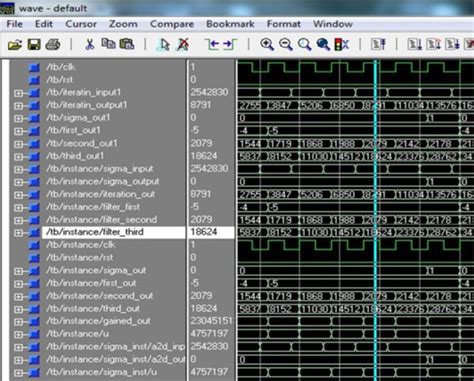474x381 pixels.
Task: Select /tb/instance/sigma_inst/a2d_inp signal name
Action: click(115, 347)
